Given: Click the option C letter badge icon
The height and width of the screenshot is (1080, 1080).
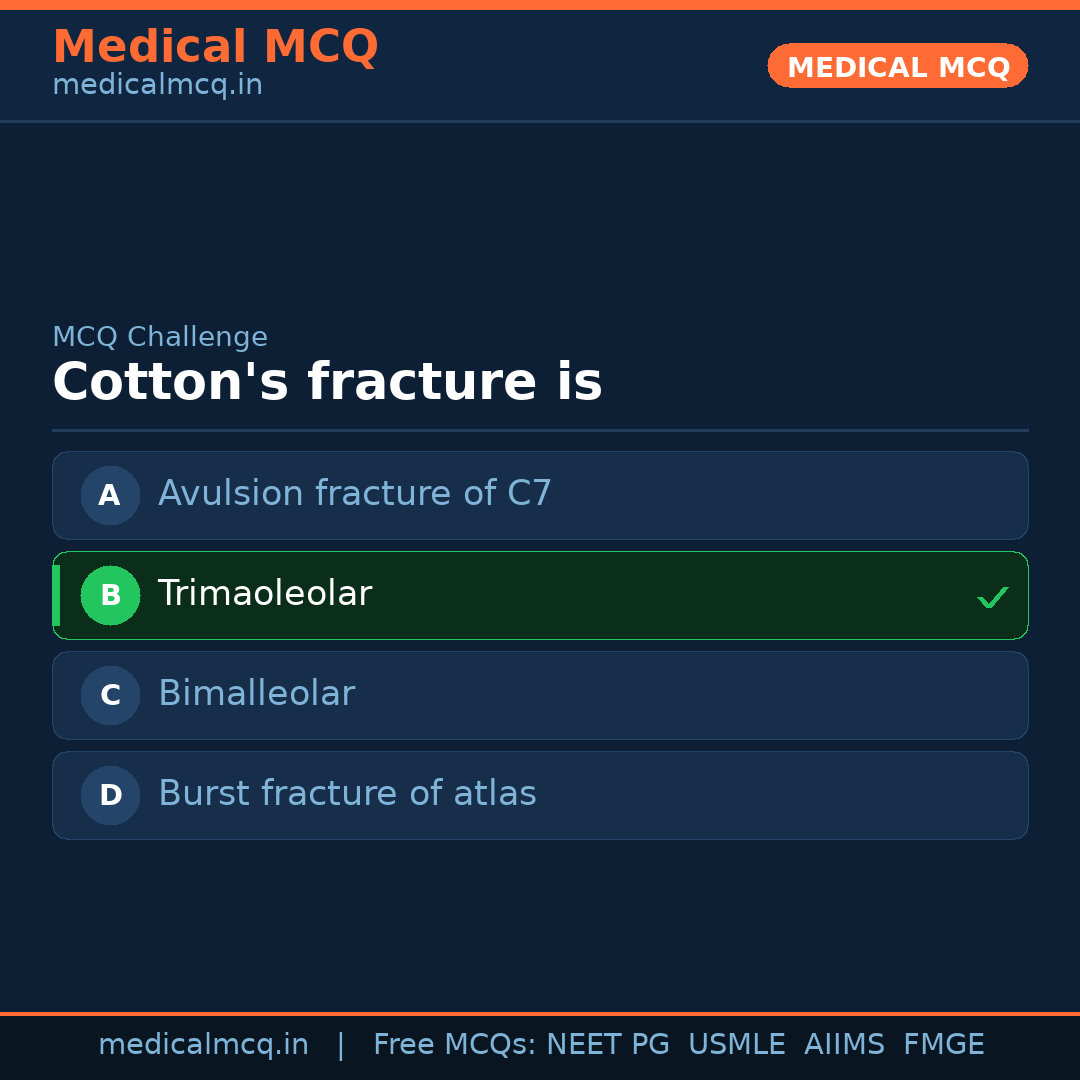Looking at the screenshot, I should (110, 695).
